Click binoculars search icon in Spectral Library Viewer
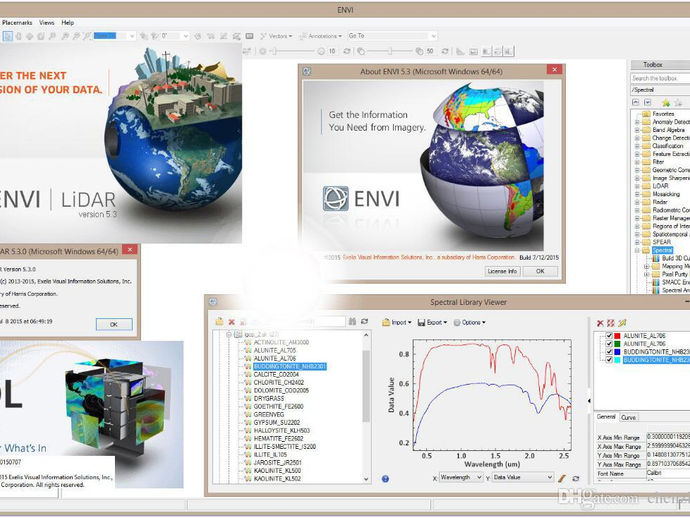This screenshot has width=690, height=518. tap(352, 322)
